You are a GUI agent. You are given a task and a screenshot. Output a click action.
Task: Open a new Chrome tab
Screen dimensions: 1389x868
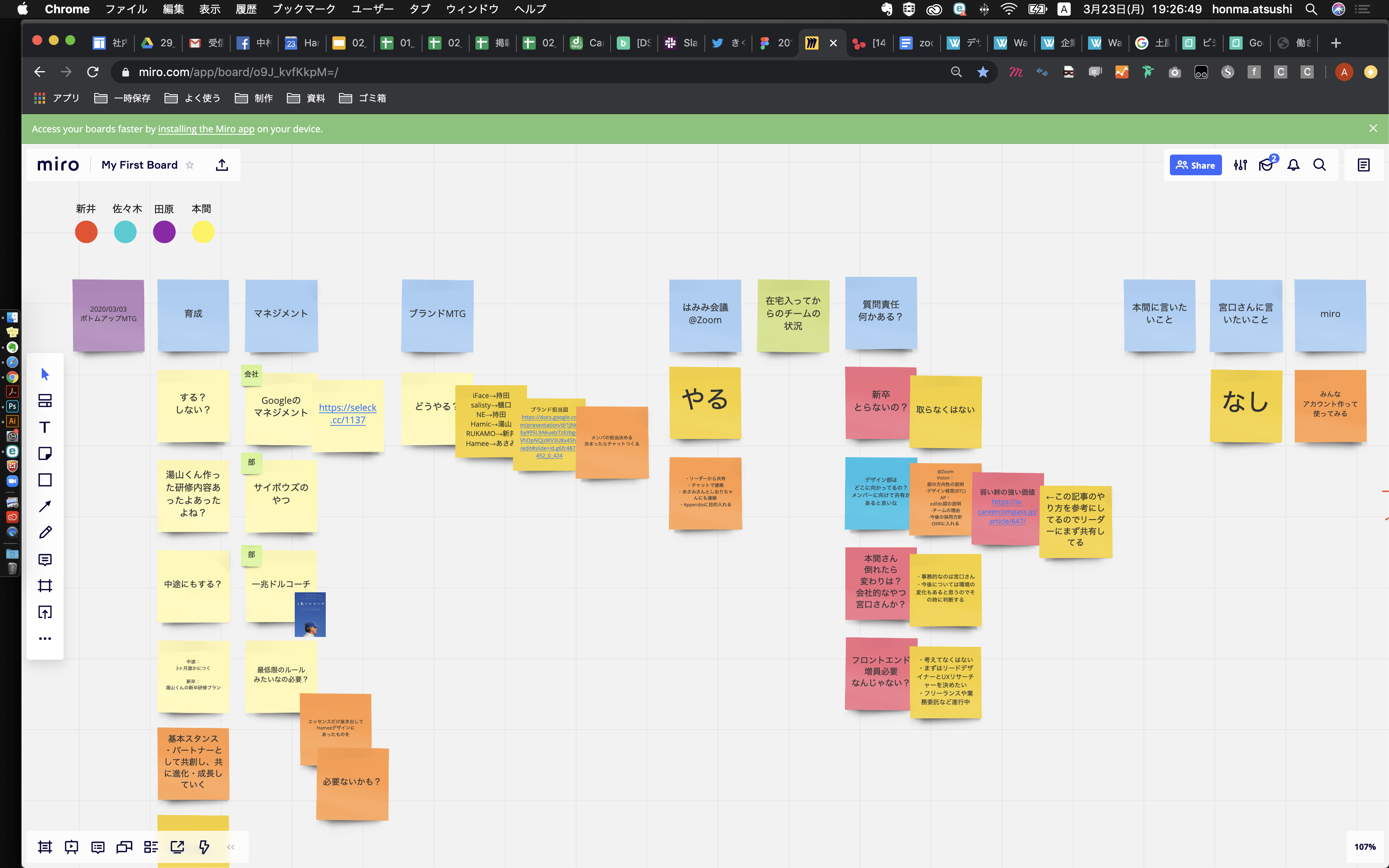[1336, 43]
